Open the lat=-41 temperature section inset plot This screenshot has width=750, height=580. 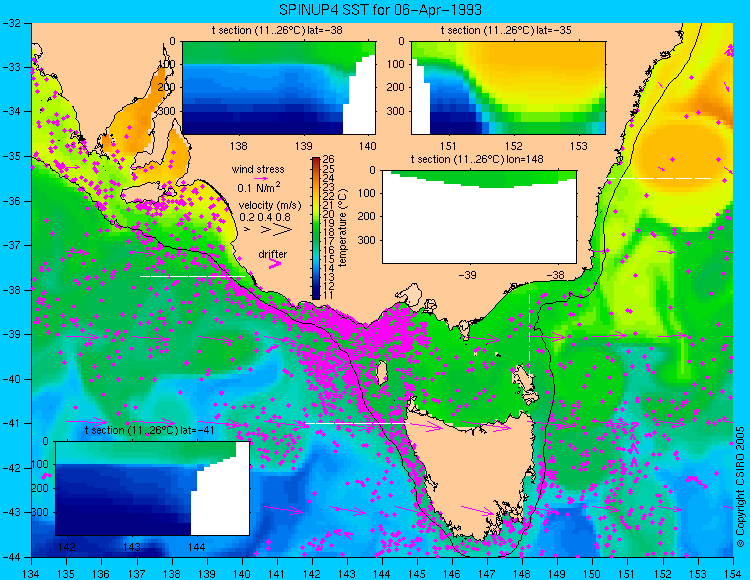(x=153, y=488)
